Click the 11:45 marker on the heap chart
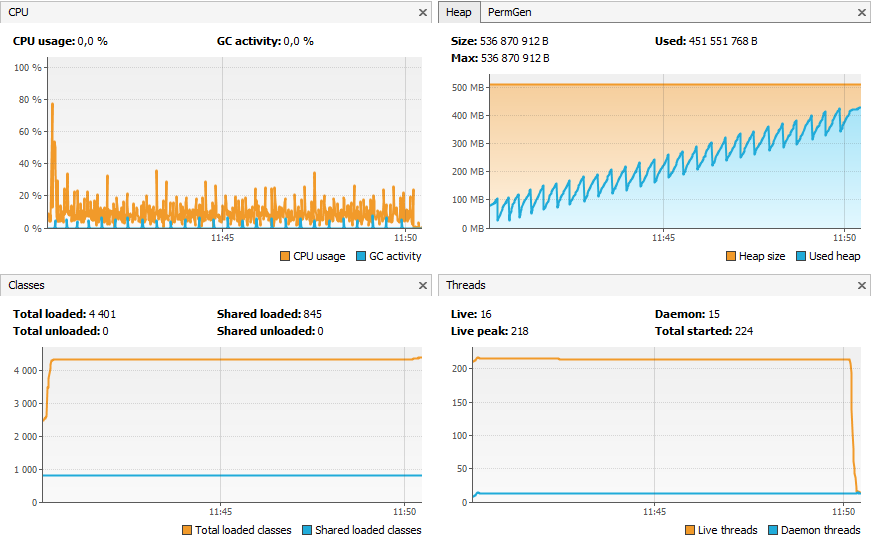 (x=664, y=238)
